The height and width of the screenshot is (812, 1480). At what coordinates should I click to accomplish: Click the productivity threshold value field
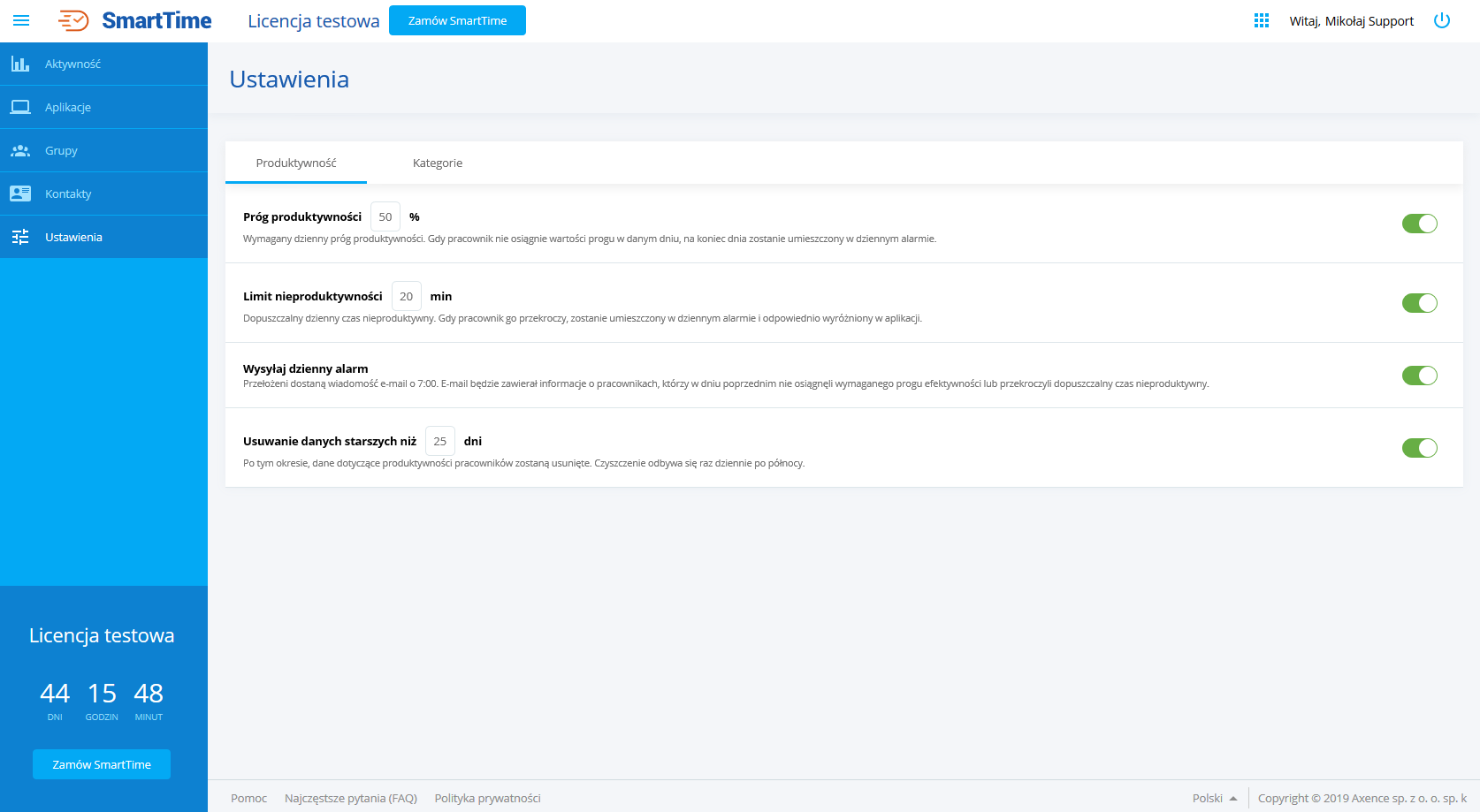[385, 216]
